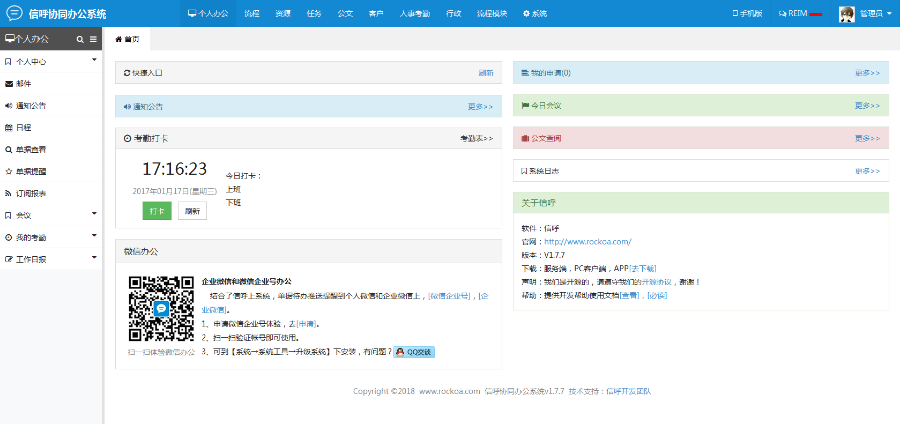This screenshot has width=900, height=424.
Task: Click the 版本:V1.7.7 text
Action: tap(544, 255)
